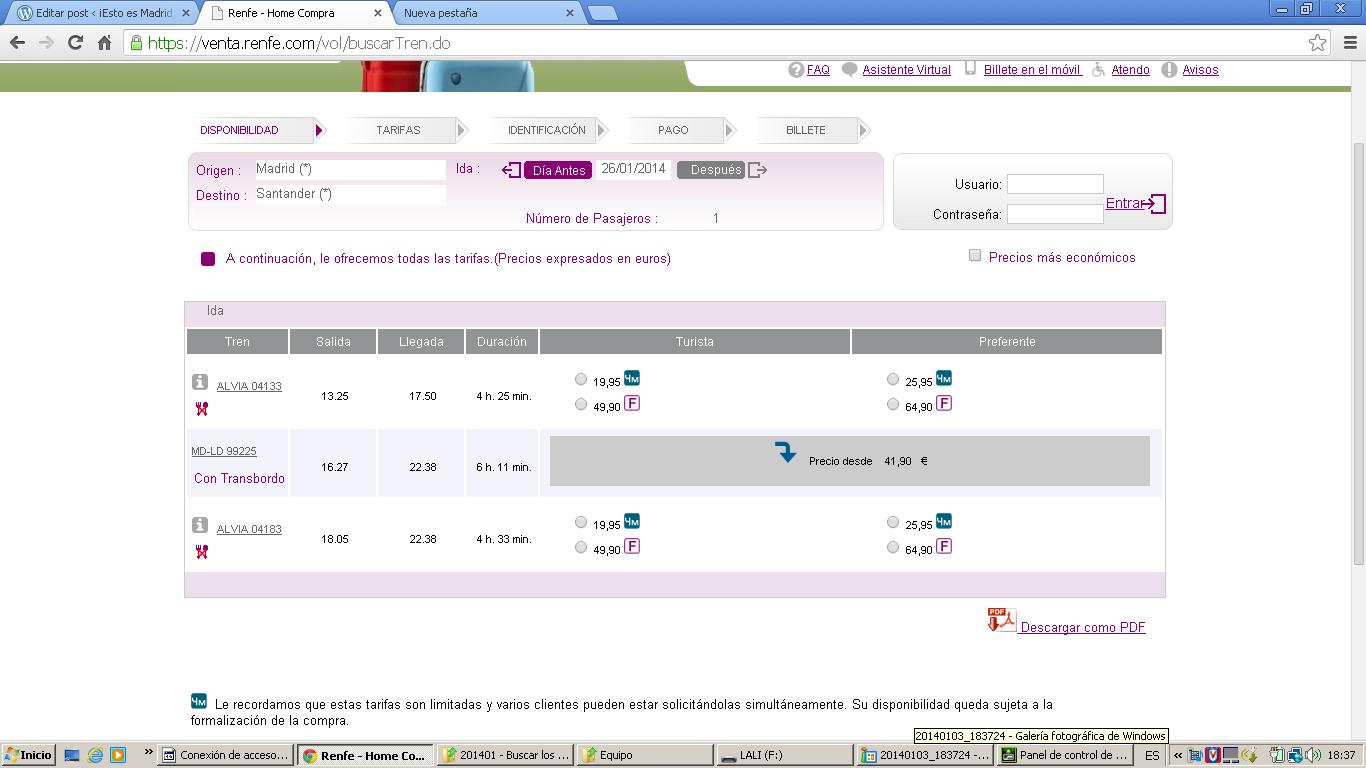Expand the MD-LD 99225 Precio desde bar
Viewport: 1366px width, 768px height.
pos(850,461)
